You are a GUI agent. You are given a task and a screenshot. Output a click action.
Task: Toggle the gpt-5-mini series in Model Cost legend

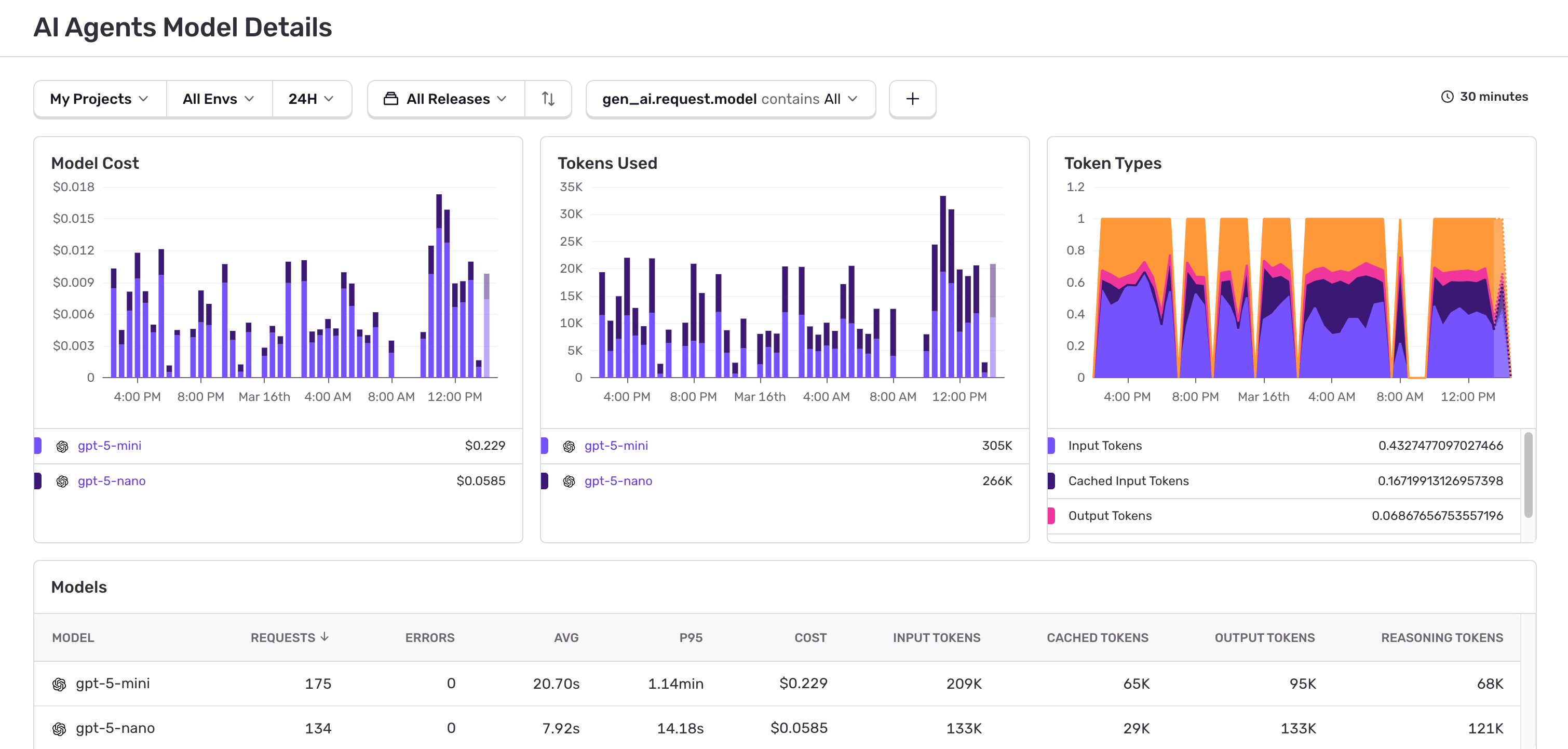click(39, 445)
